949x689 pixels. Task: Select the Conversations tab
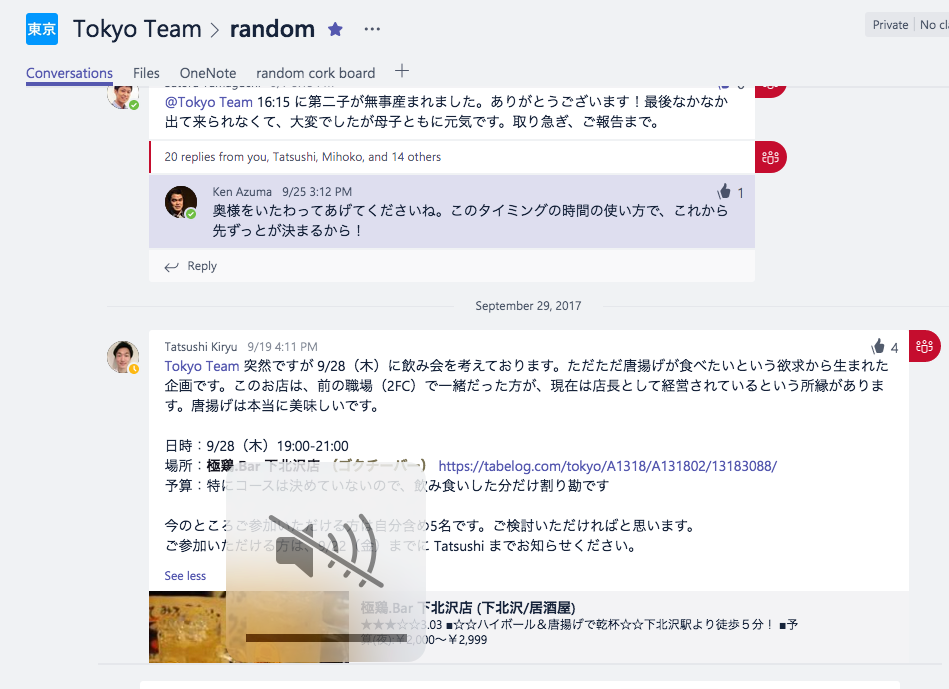pos(69,73)
